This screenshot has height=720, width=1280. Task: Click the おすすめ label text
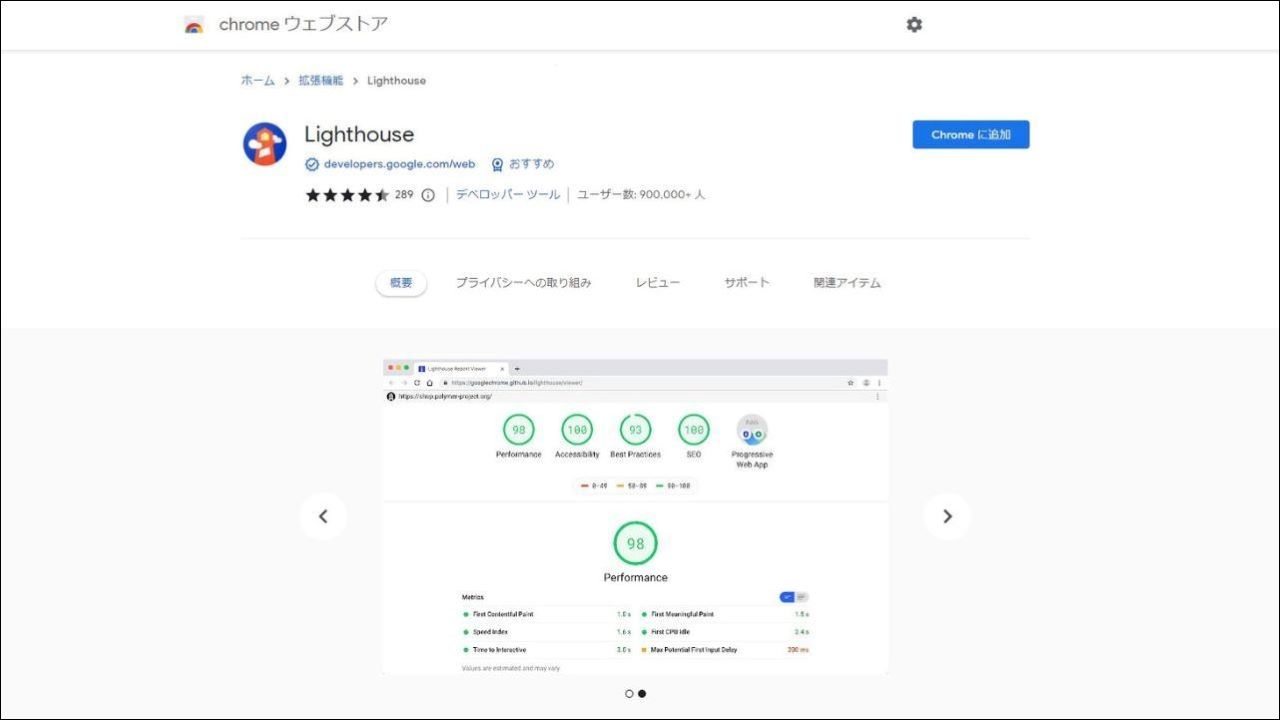tap(531, 164)
